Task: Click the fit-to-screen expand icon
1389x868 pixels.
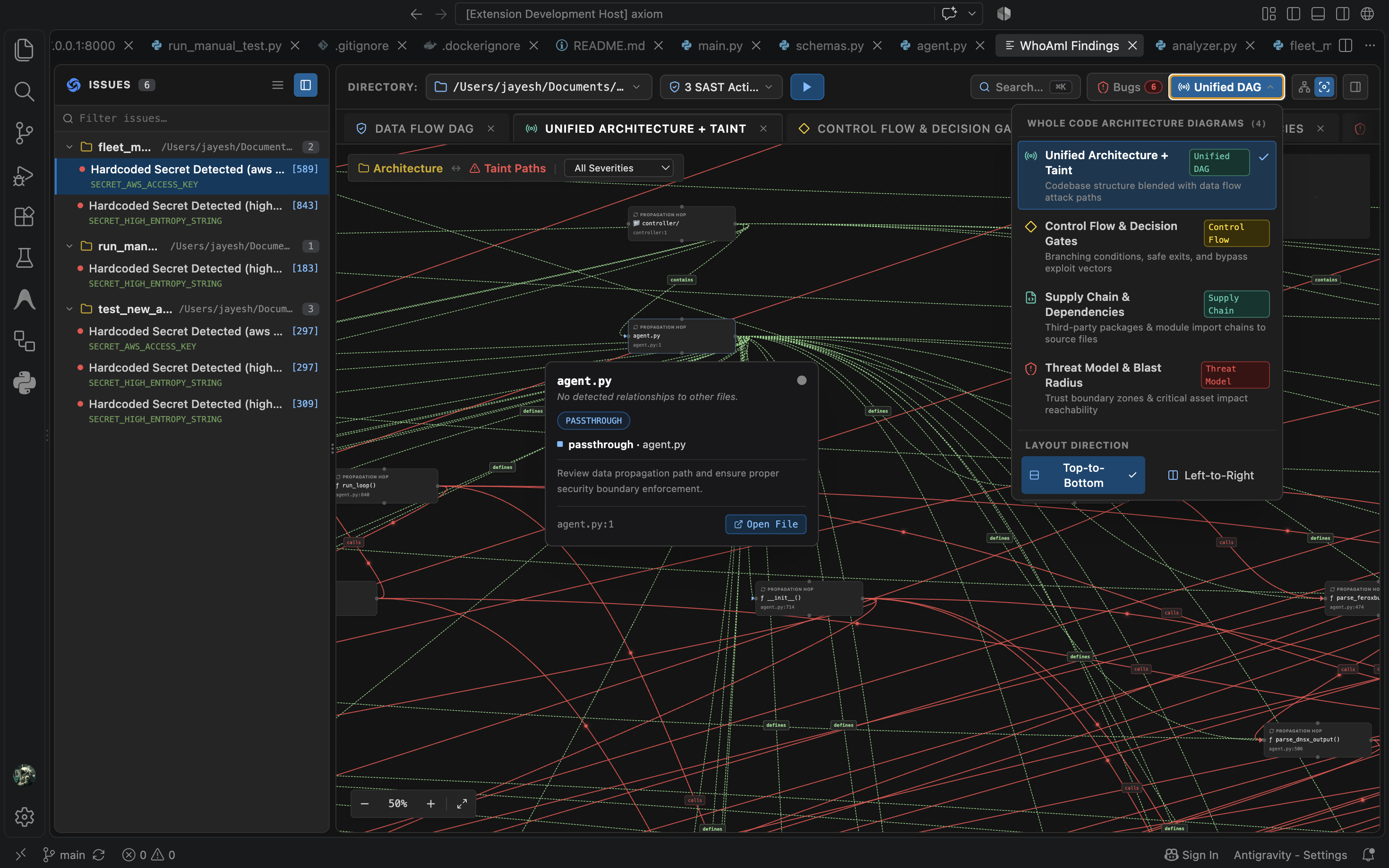Action: coord(462,803)
